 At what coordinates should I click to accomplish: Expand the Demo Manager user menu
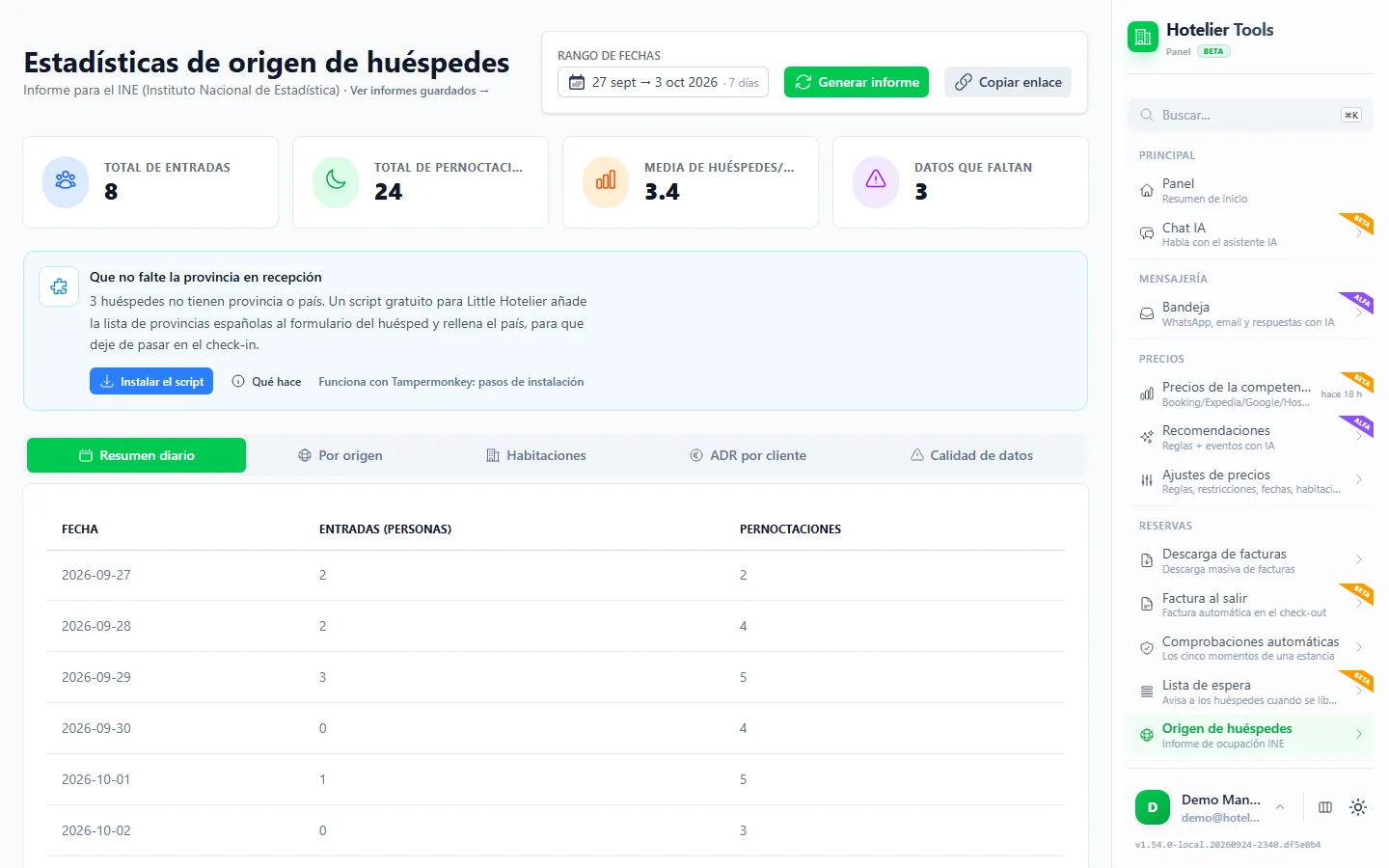click(x=1211, y=807)
